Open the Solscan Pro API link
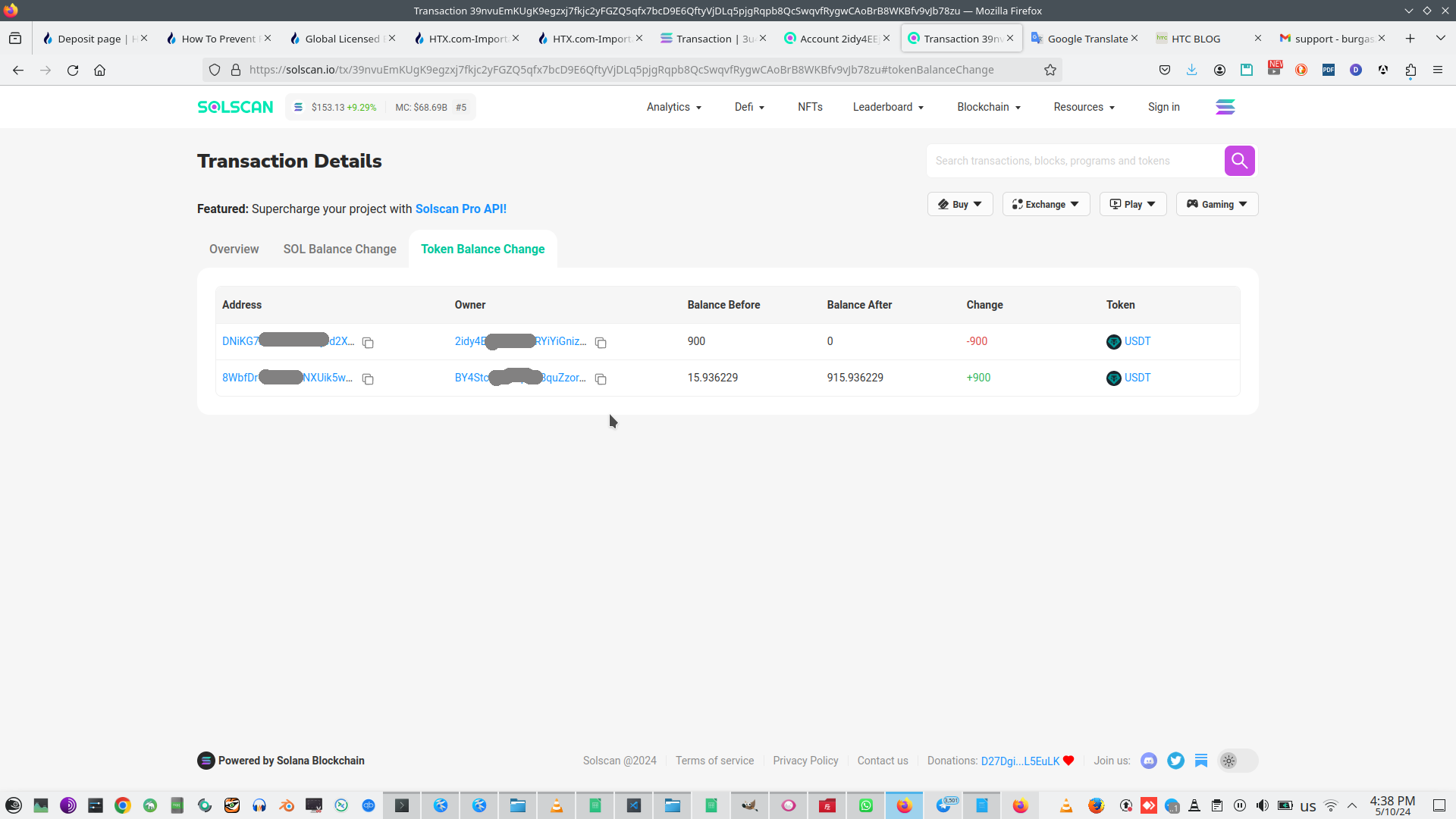The image size is (1456, 819). [x=460, y=209]
